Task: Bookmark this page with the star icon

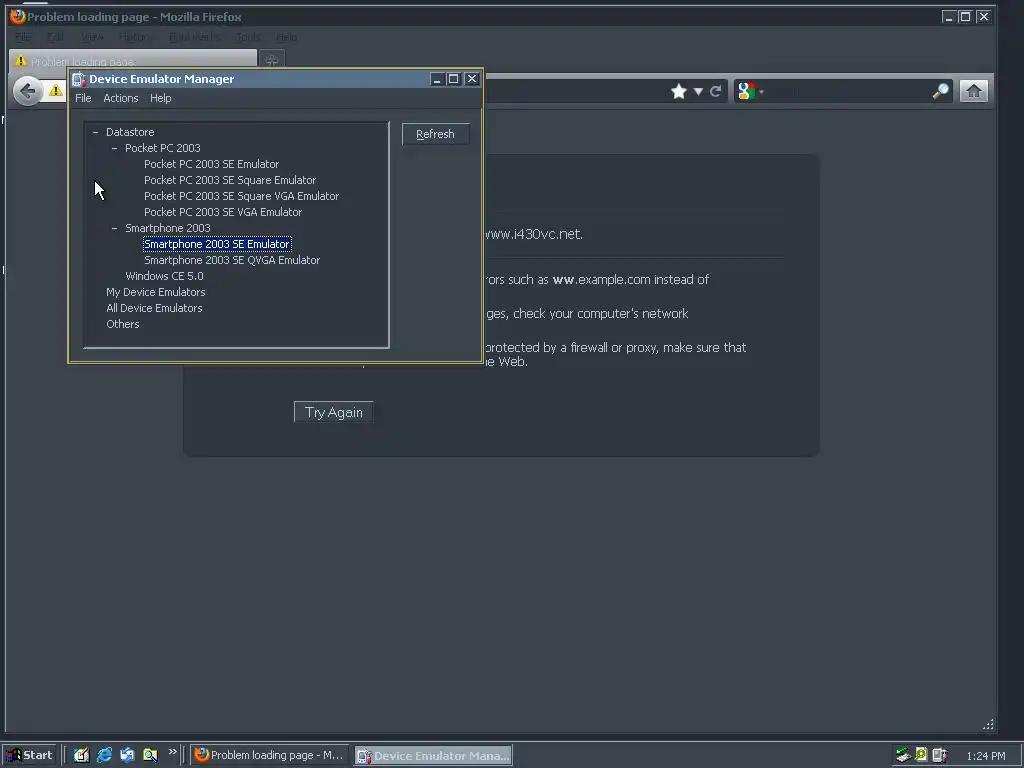Action: click(679, 91)
